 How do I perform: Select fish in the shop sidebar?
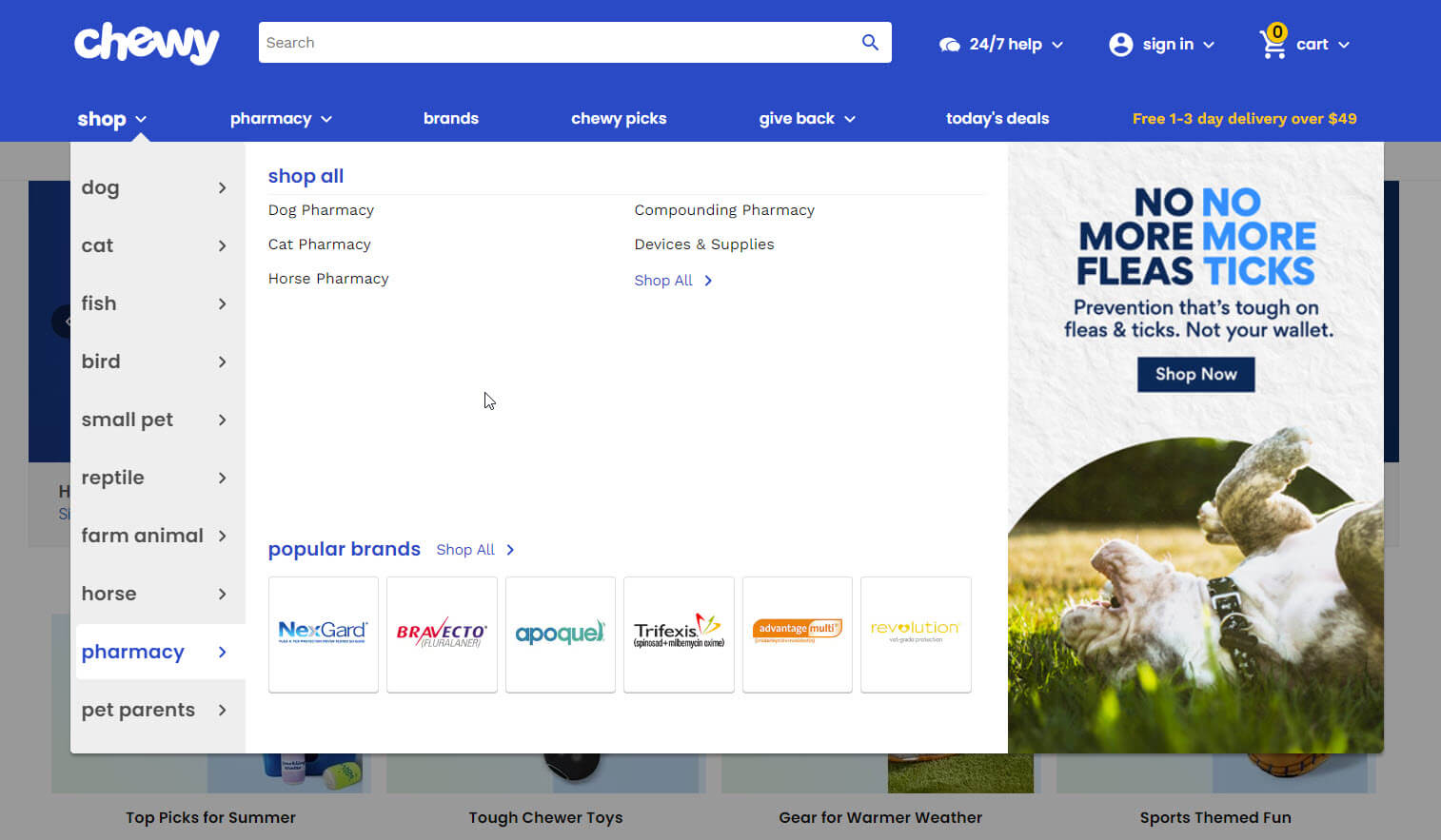[99, 303]
